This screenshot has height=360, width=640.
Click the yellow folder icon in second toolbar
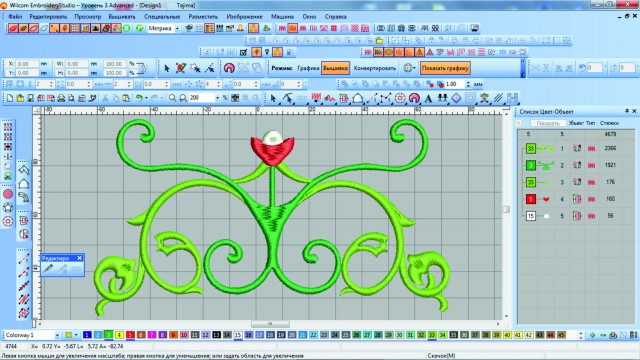(380, 40)
